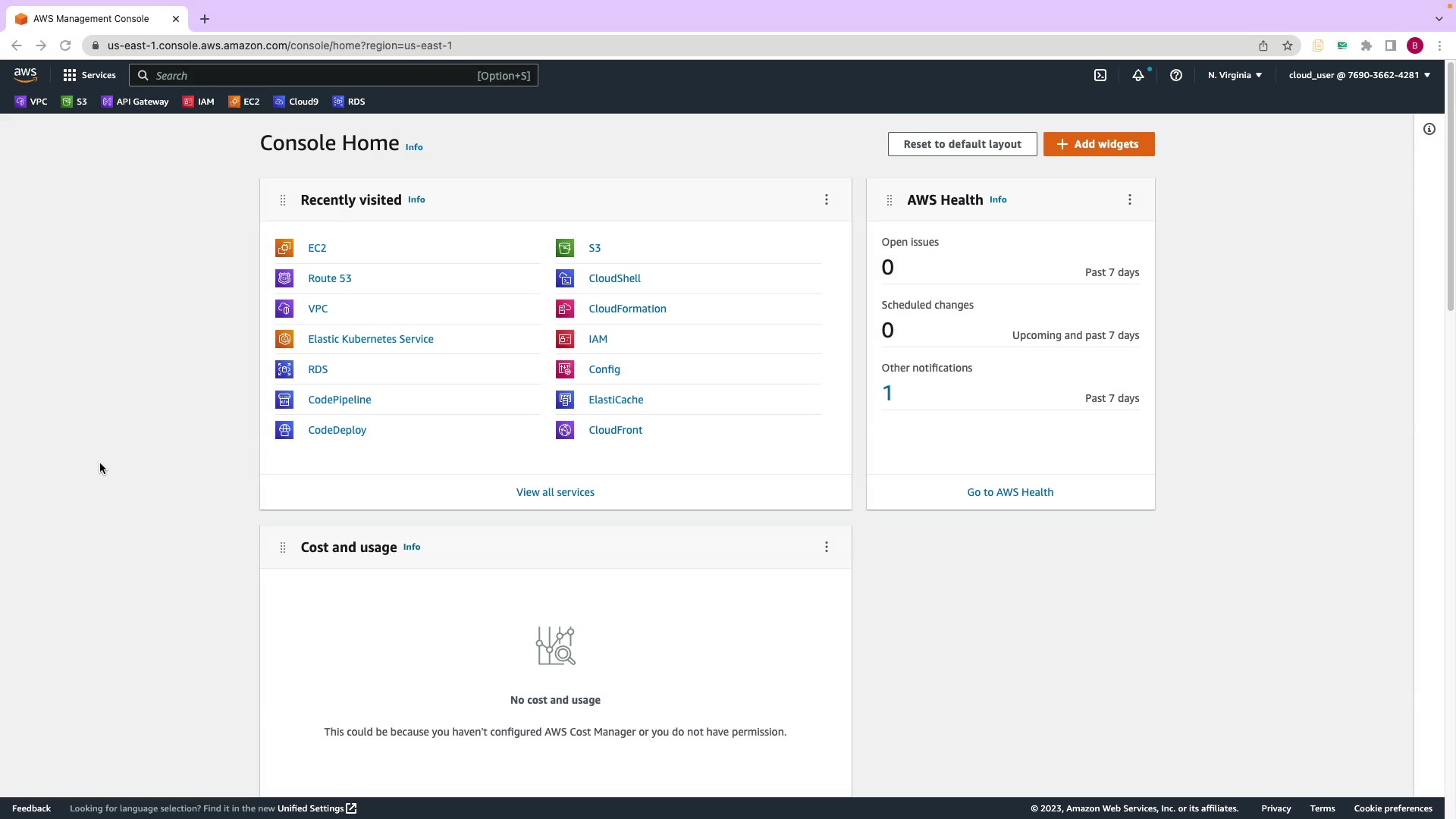
Task: Open the Cost and usage widget options
Action: 827,547
